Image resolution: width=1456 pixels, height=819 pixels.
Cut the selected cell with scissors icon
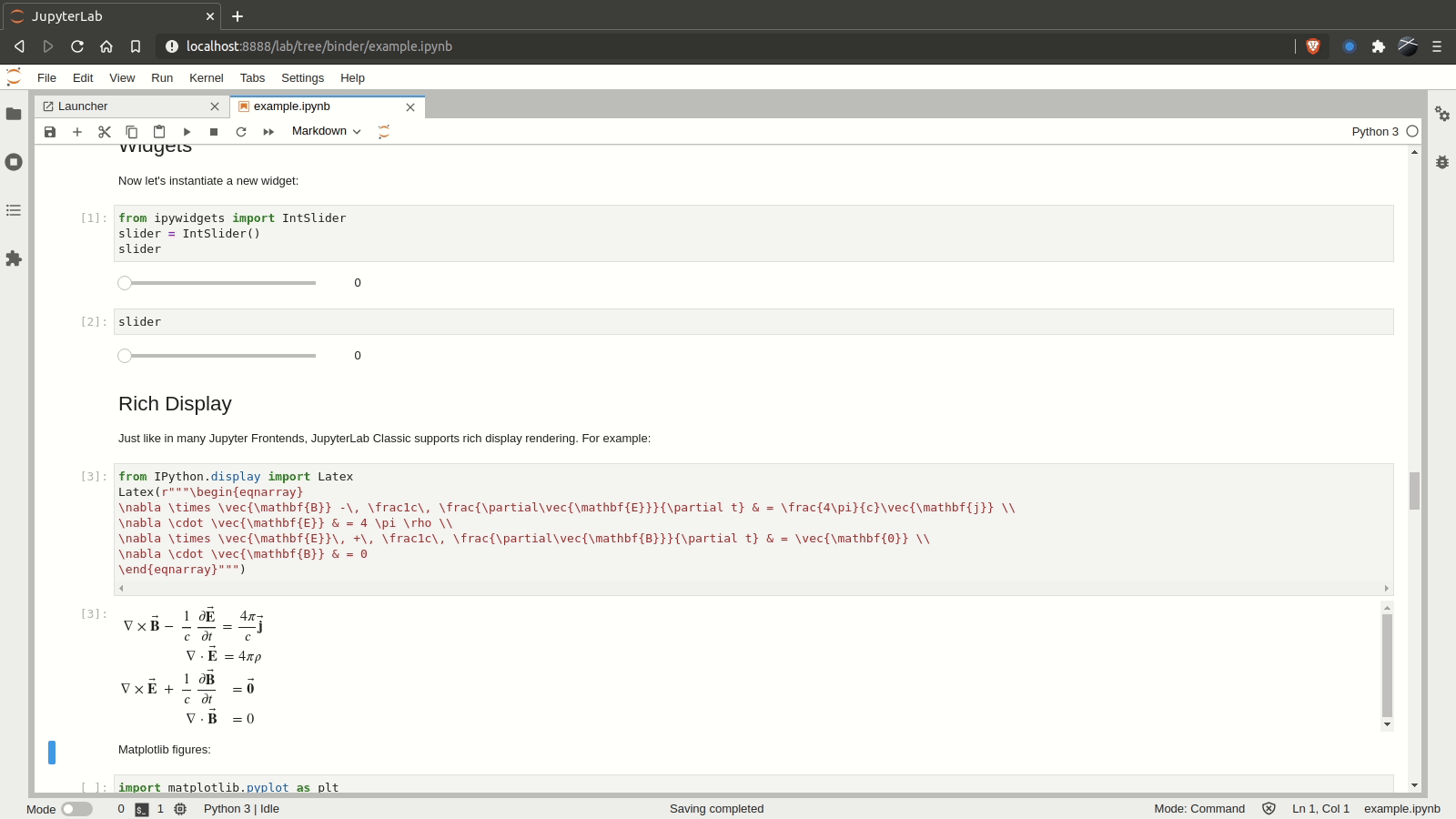105,132
